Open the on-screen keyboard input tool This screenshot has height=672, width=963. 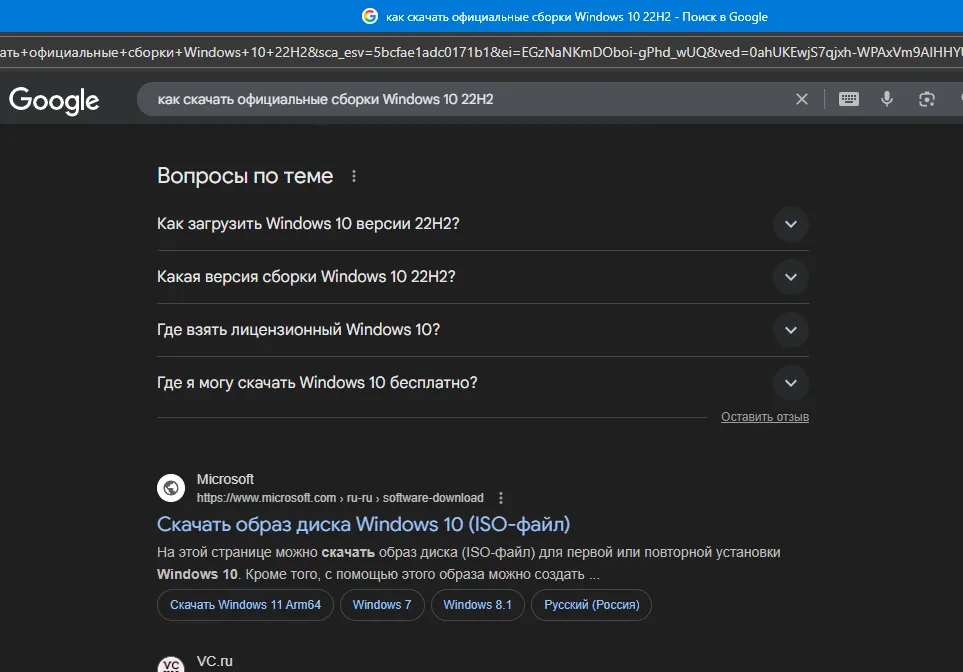pos(849,99)
